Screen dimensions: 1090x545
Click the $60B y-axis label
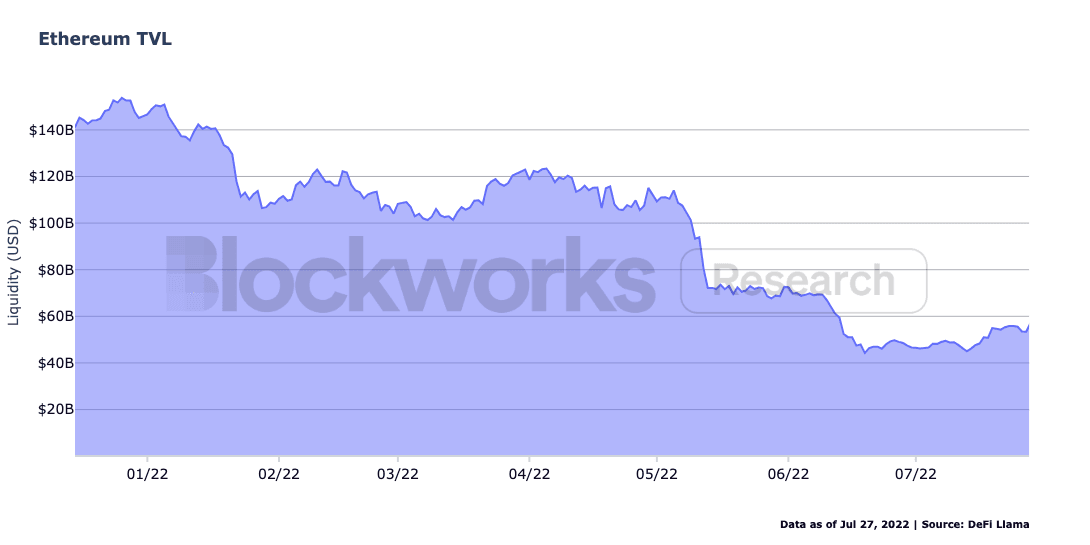pyautogui.click(x=54, y=316)
